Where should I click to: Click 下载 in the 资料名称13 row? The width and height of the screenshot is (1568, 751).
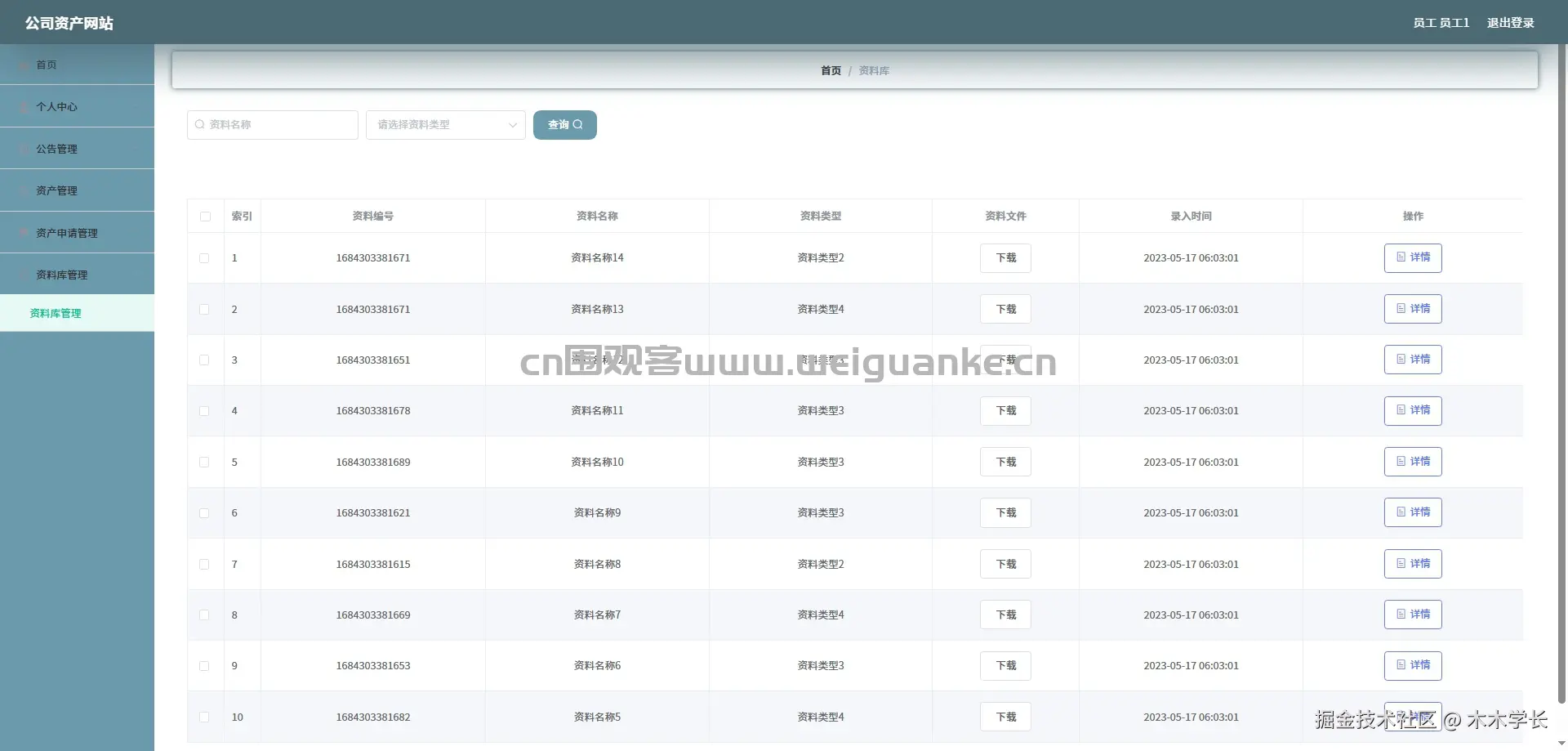1005,310
